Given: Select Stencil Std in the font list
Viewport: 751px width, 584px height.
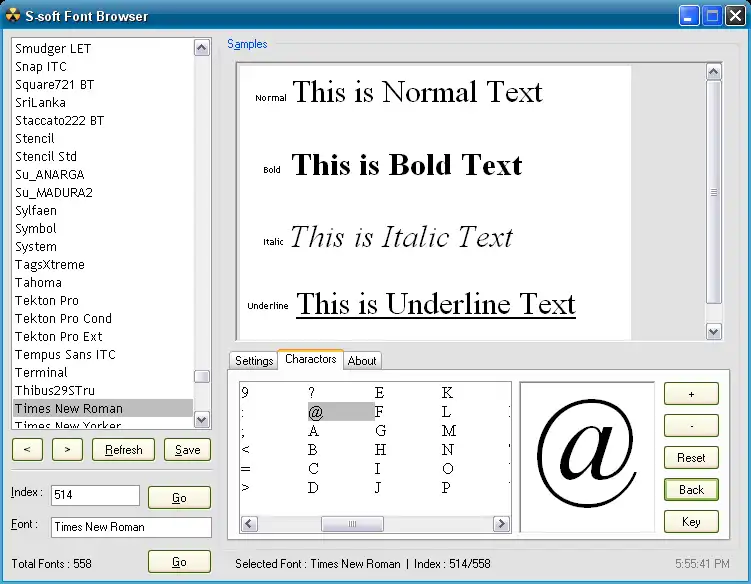Looking at the screenshot, I should (x=103, y=156).
